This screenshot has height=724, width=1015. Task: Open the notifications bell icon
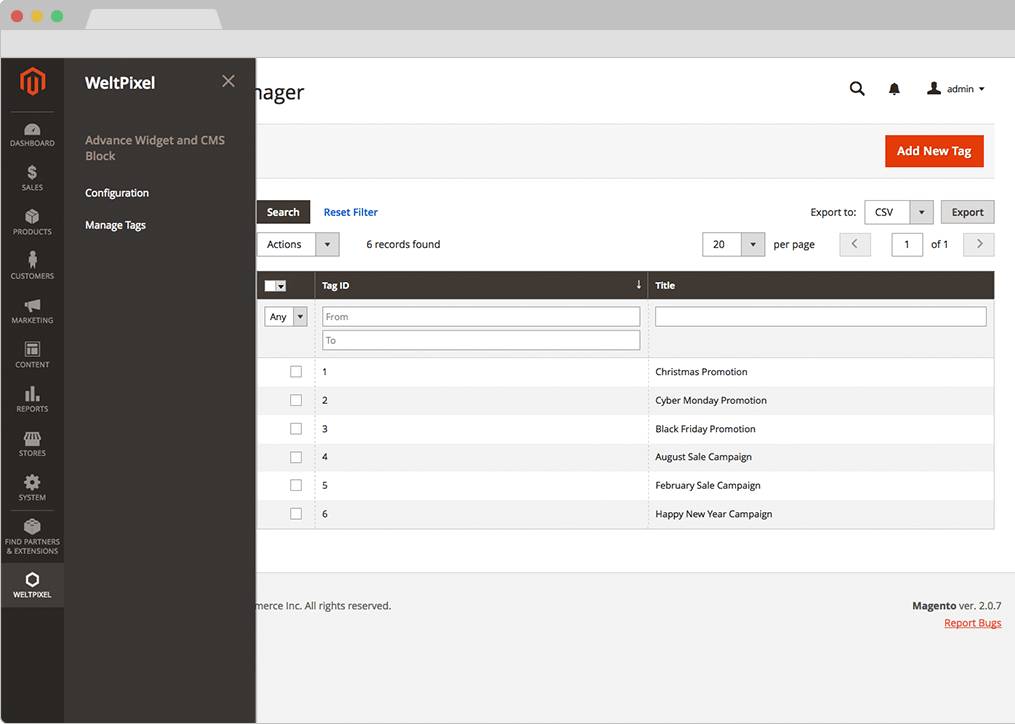coord(894,89)
